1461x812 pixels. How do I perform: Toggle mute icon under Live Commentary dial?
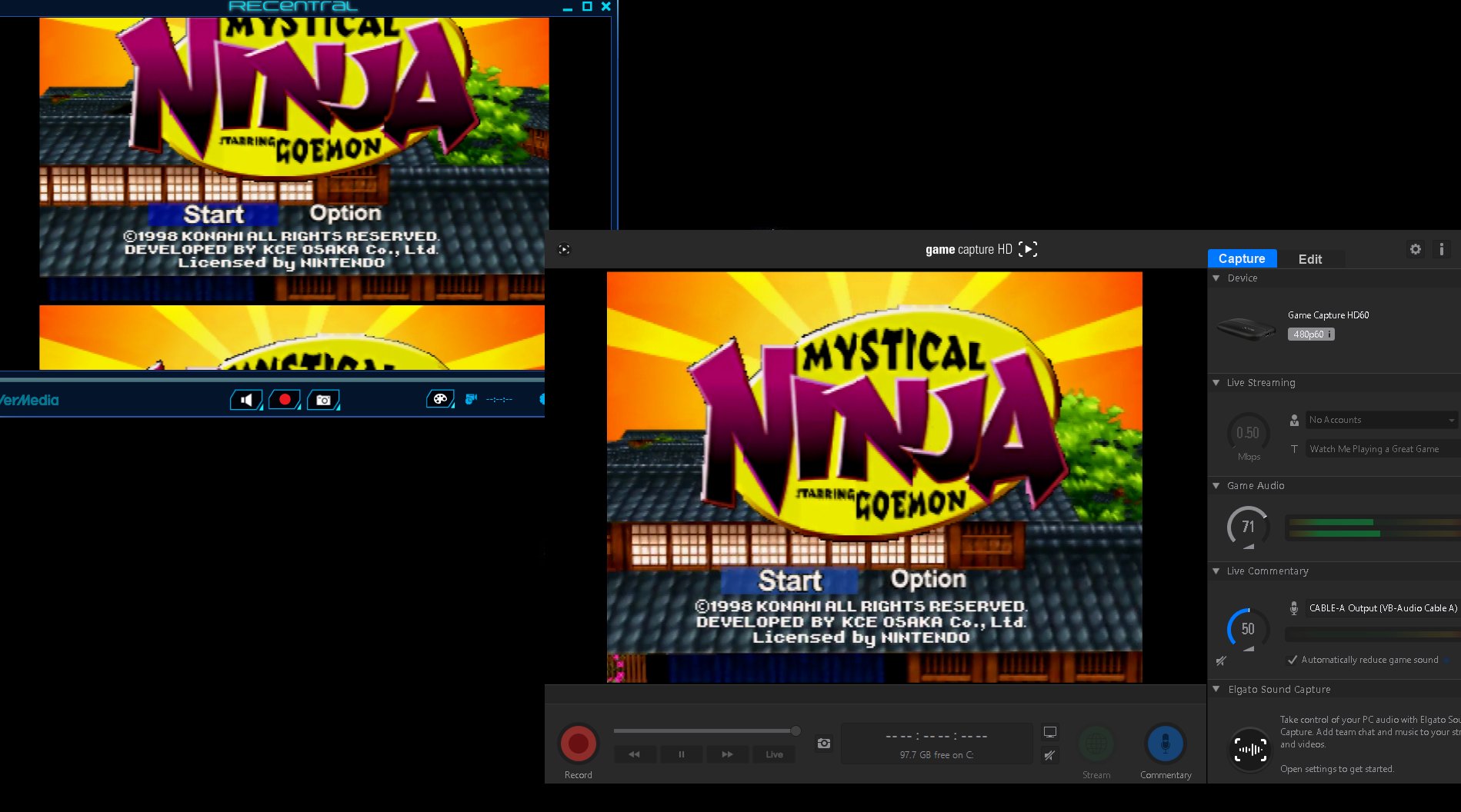click(1221, 661)
